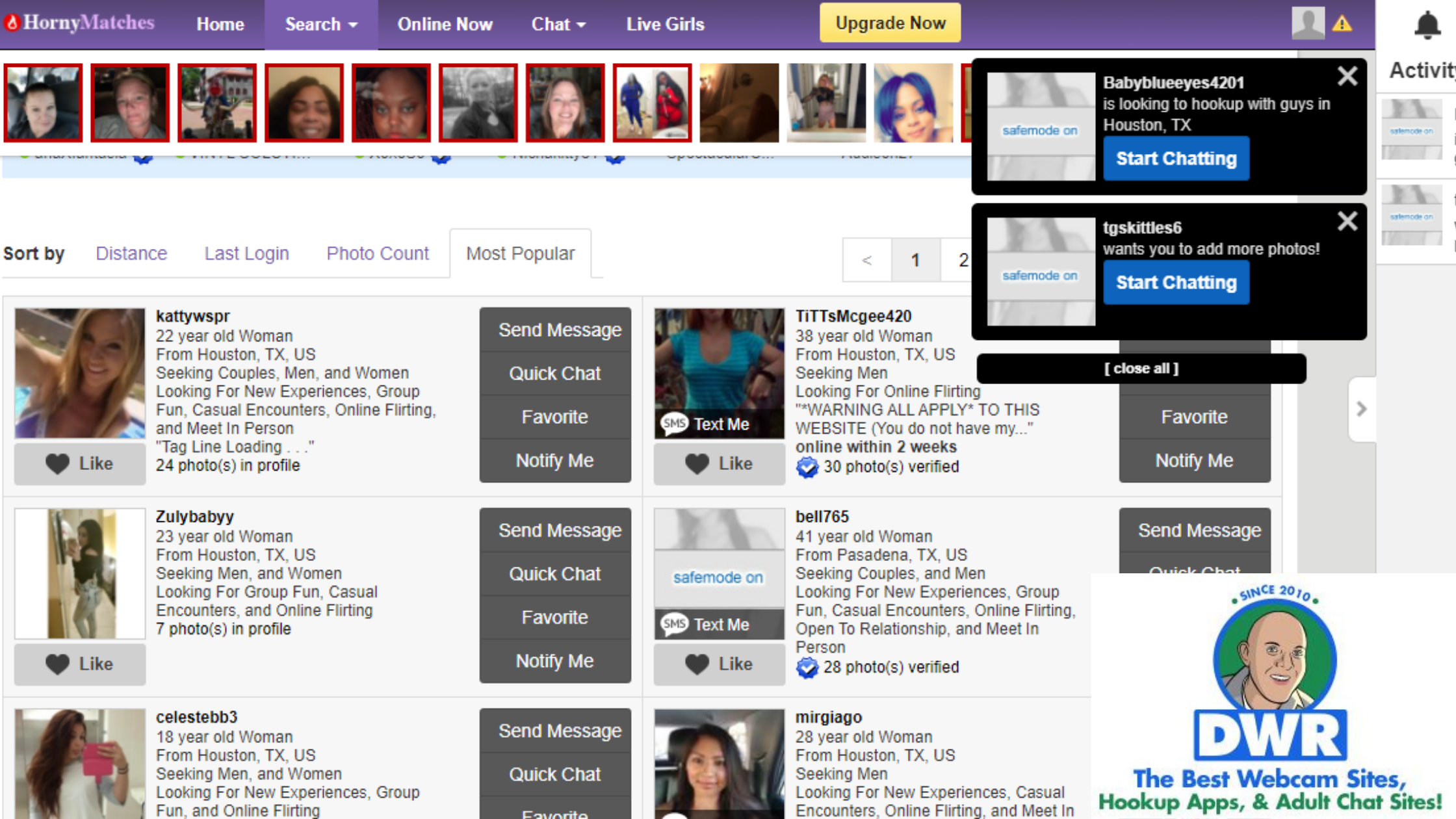Open the Online Now menu item

(x=445, y=25)
